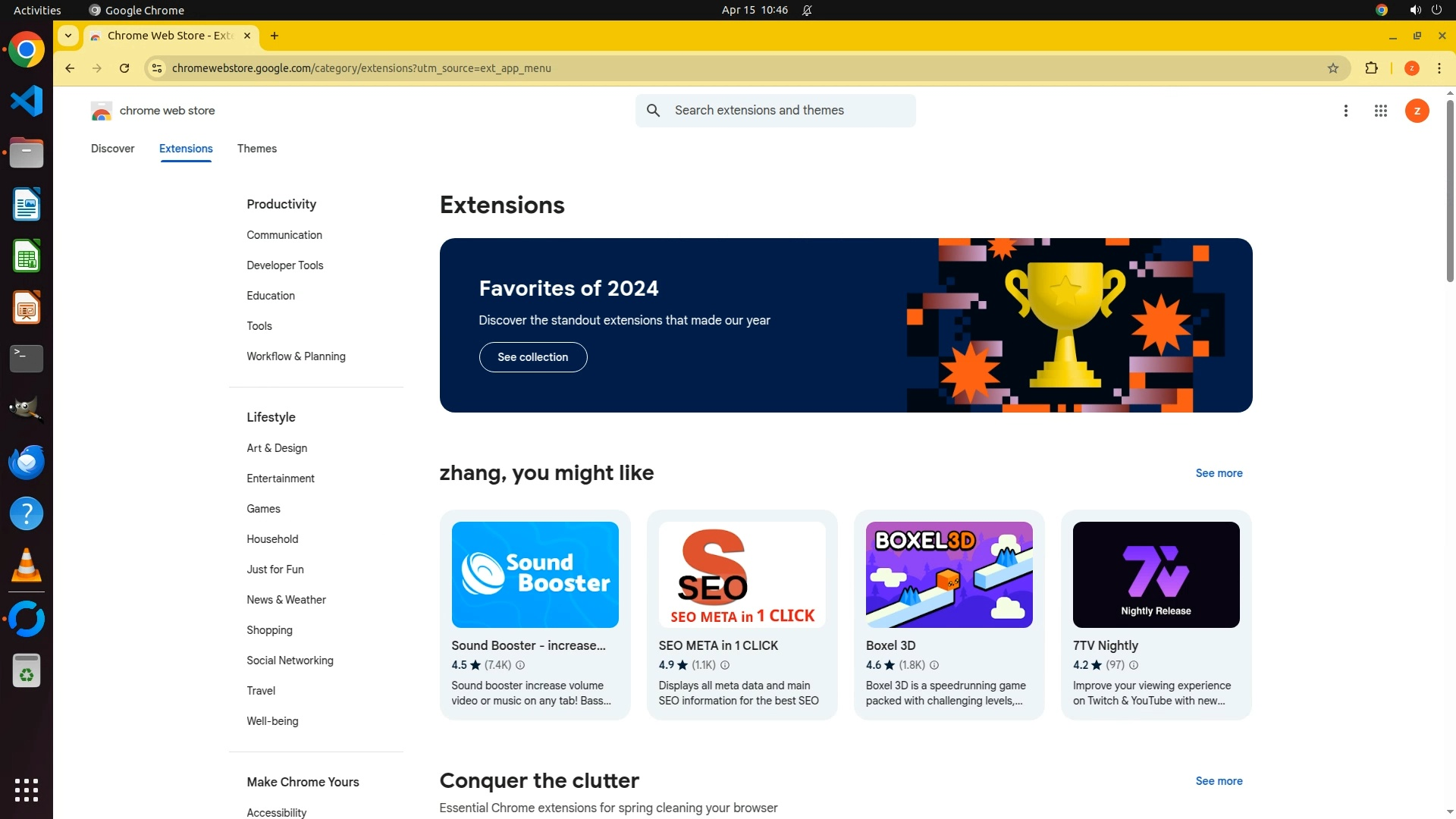Open a new tab with plus button
This screenshot has width=1456, height=819.
275,36
